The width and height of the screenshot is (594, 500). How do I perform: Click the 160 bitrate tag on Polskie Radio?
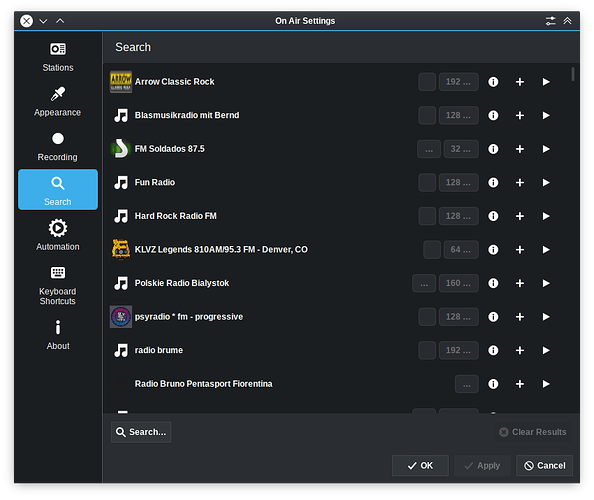coord(458,283)
